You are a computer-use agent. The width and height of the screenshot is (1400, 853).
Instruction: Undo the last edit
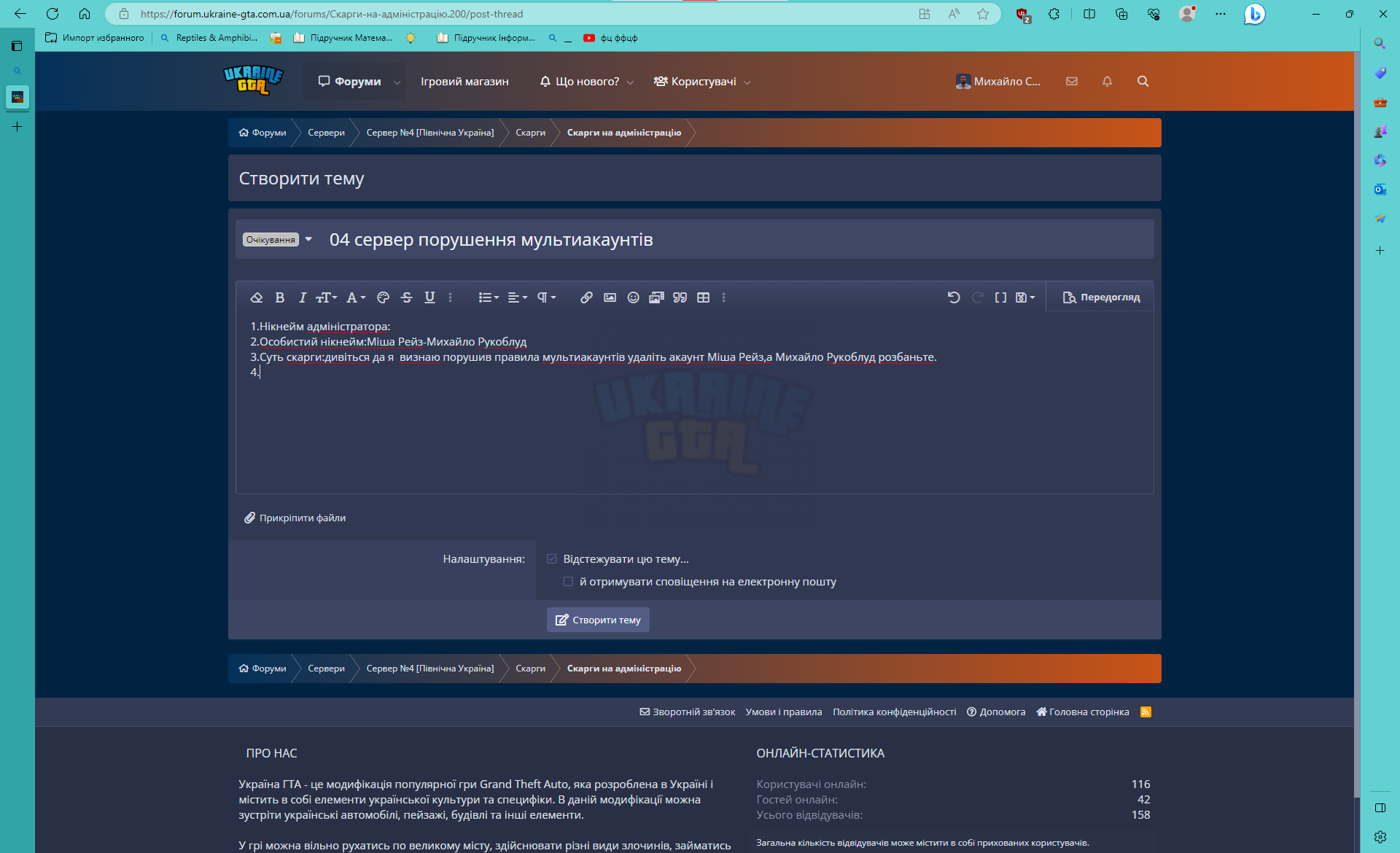point(954,297)
